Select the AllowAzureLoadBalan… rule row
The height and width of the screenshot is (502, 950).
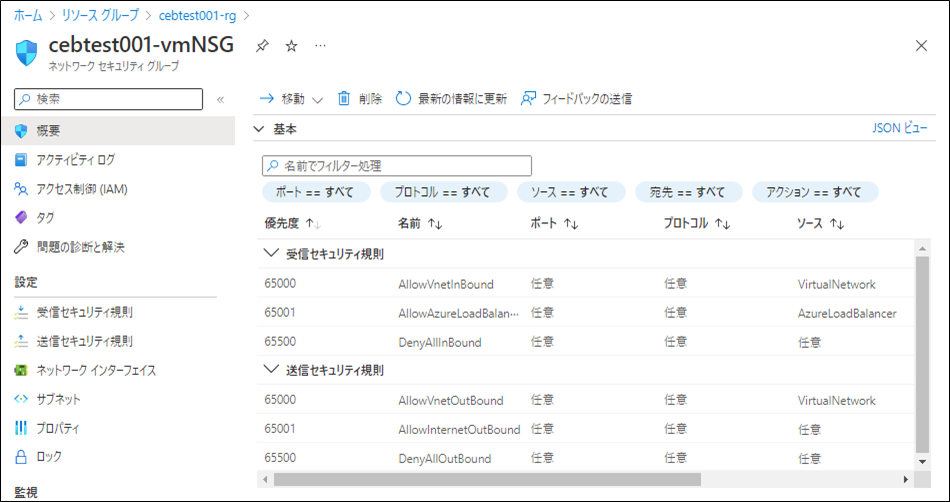pyautogui.click(x=585, y=312)
